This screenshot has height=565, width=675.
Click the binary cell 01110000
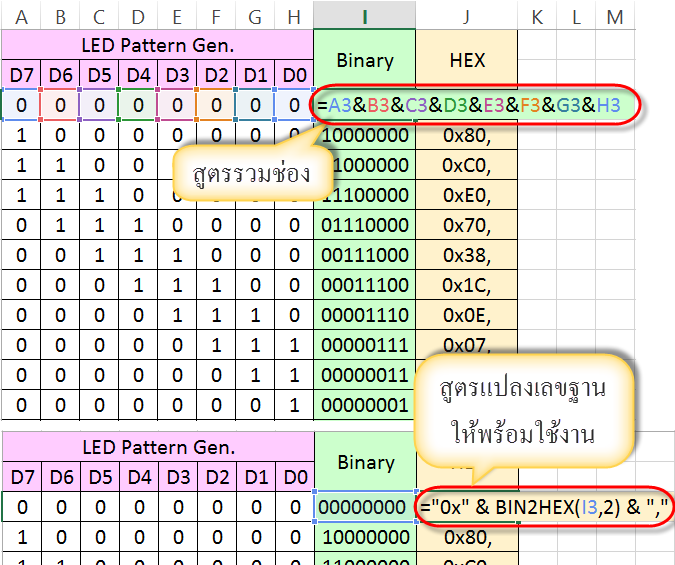point(365,227)
